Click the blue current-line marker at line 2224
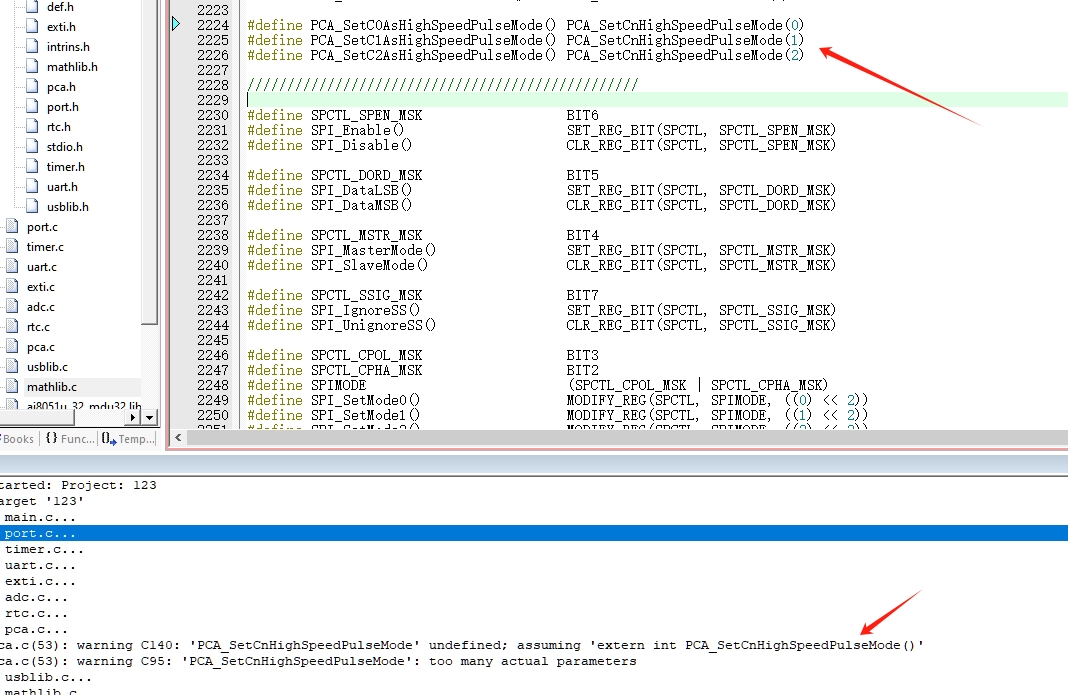The width and height of the screenshot is (1068, 695). point(177,24)
